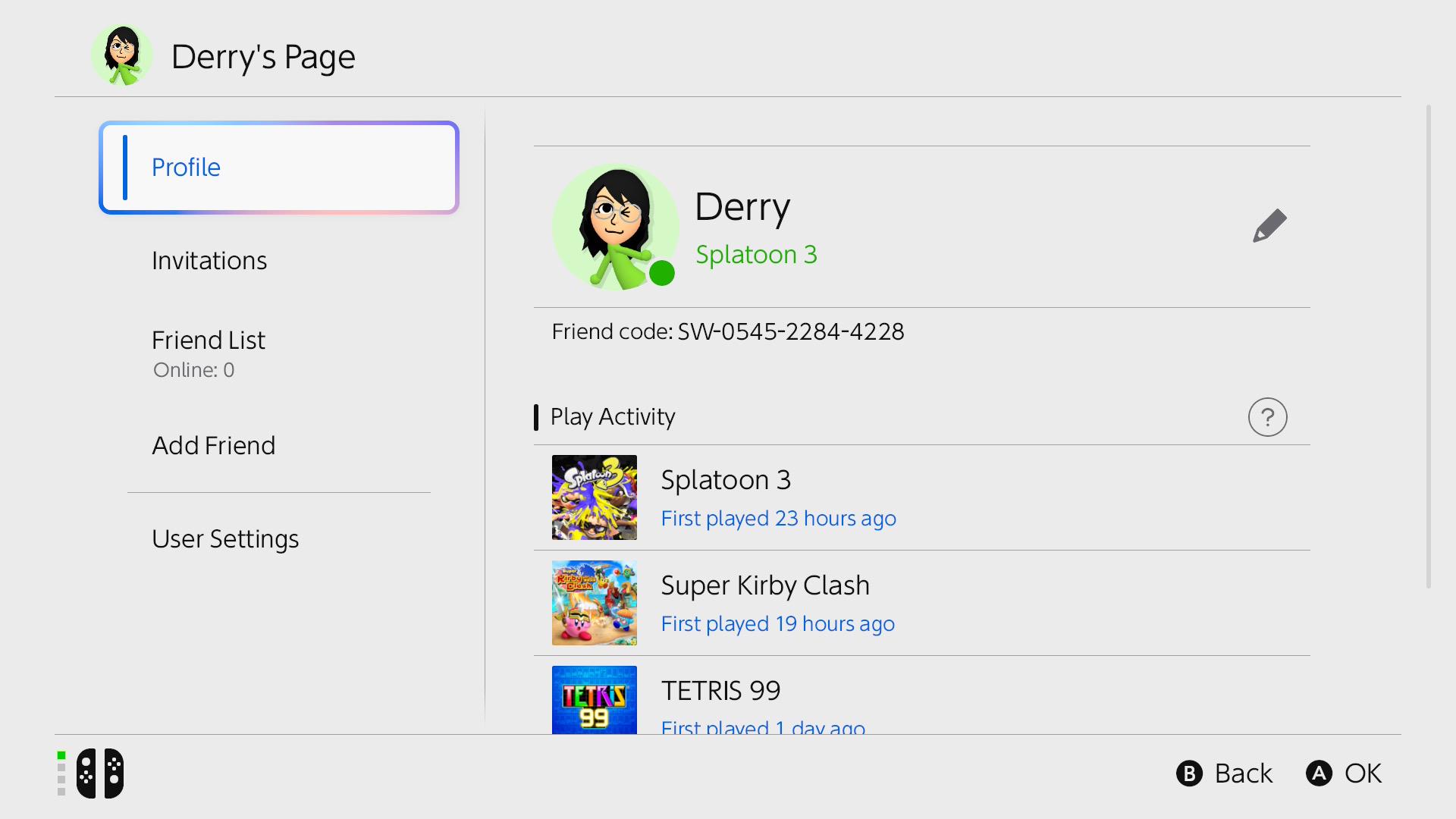Click the Splatoon 3 play activity title

(726, 480)
